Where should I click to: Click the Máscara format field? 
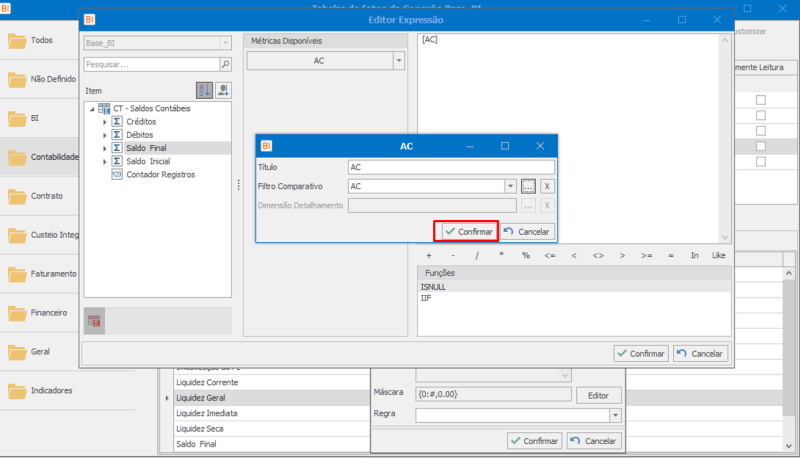click(x=493, y=394)
